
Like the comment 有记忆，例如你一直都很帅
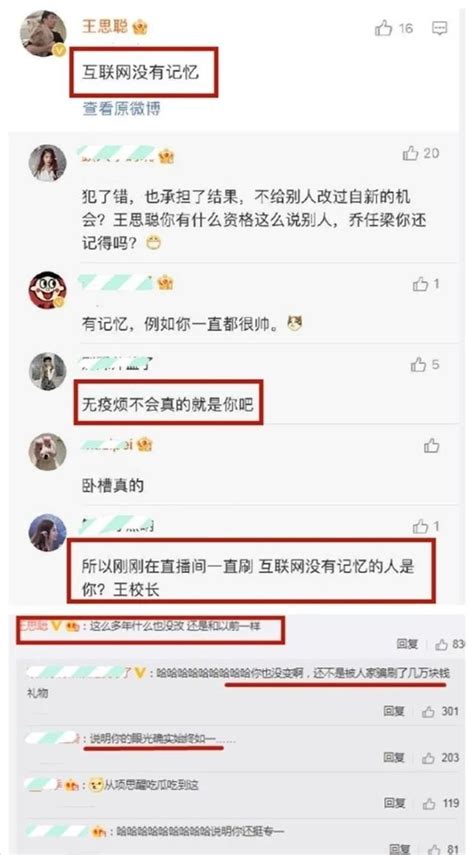click(x=421, y=284)
